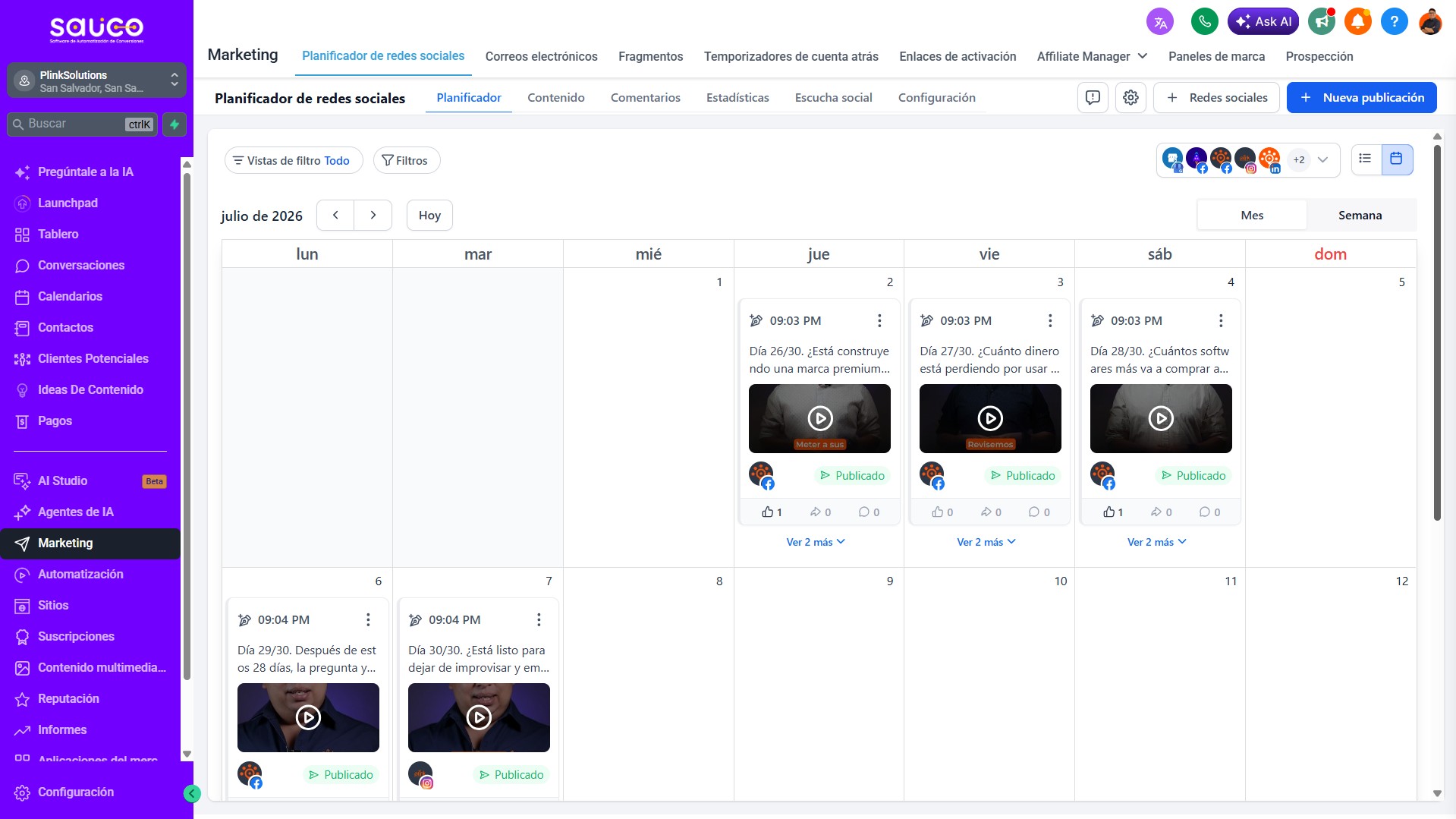
Task: Click the like count on Día 26/30 post
Action: pyautogui.click(x=772, y=512)
